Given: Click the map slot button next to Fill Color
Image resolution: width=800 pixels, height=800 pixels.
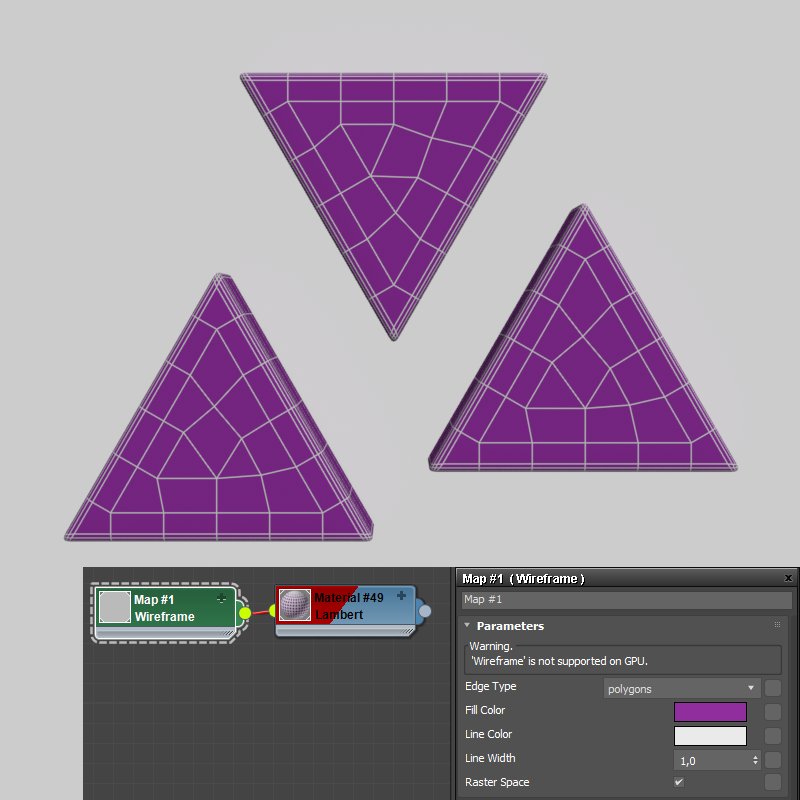Looking at the screenshot, I should [x=773, y=712].
